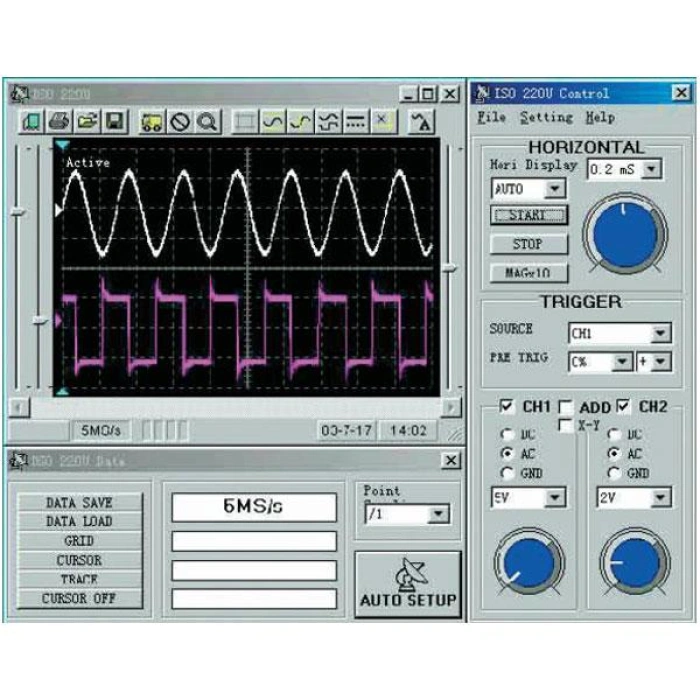
Task: Open the CH1 5V scale dropdown
Action: pos(555,497)
